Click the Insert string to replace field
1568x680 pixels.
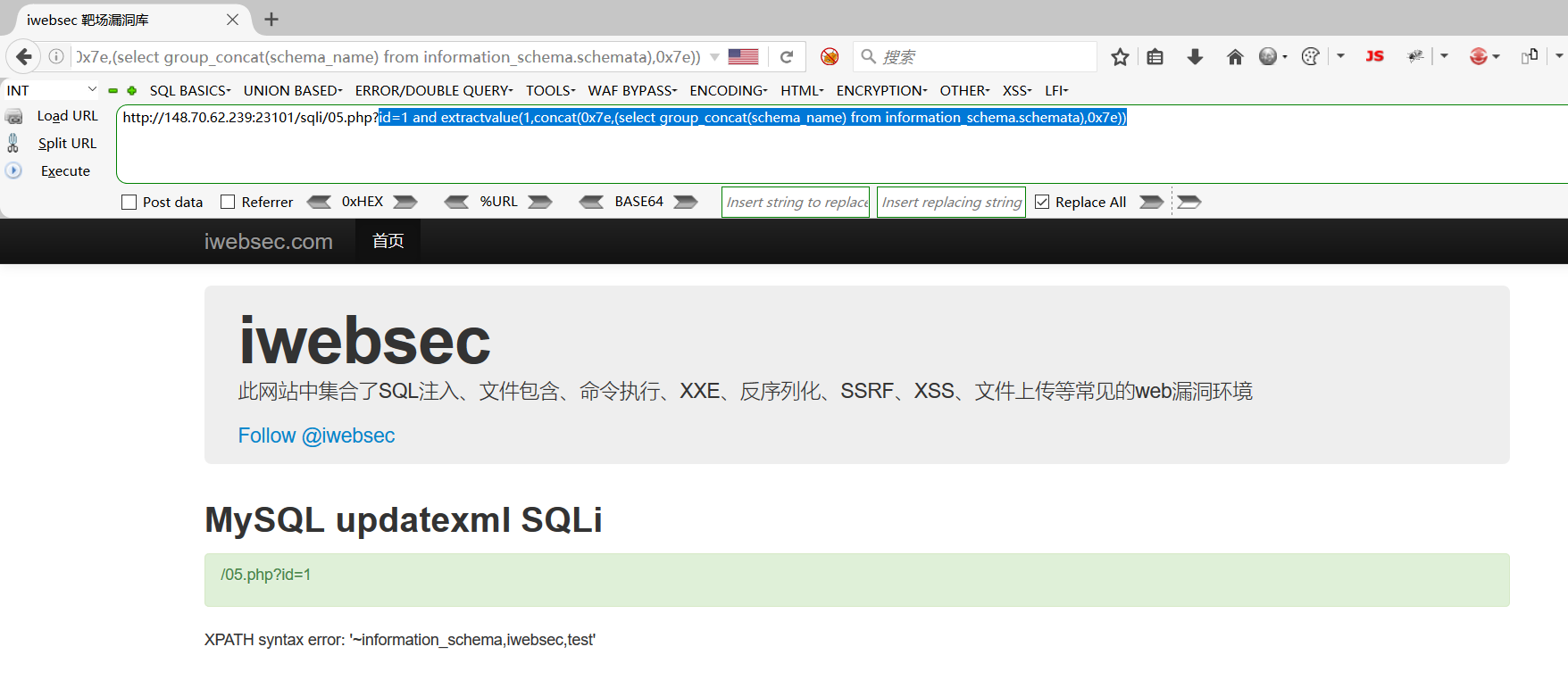(x=796, y=202)
